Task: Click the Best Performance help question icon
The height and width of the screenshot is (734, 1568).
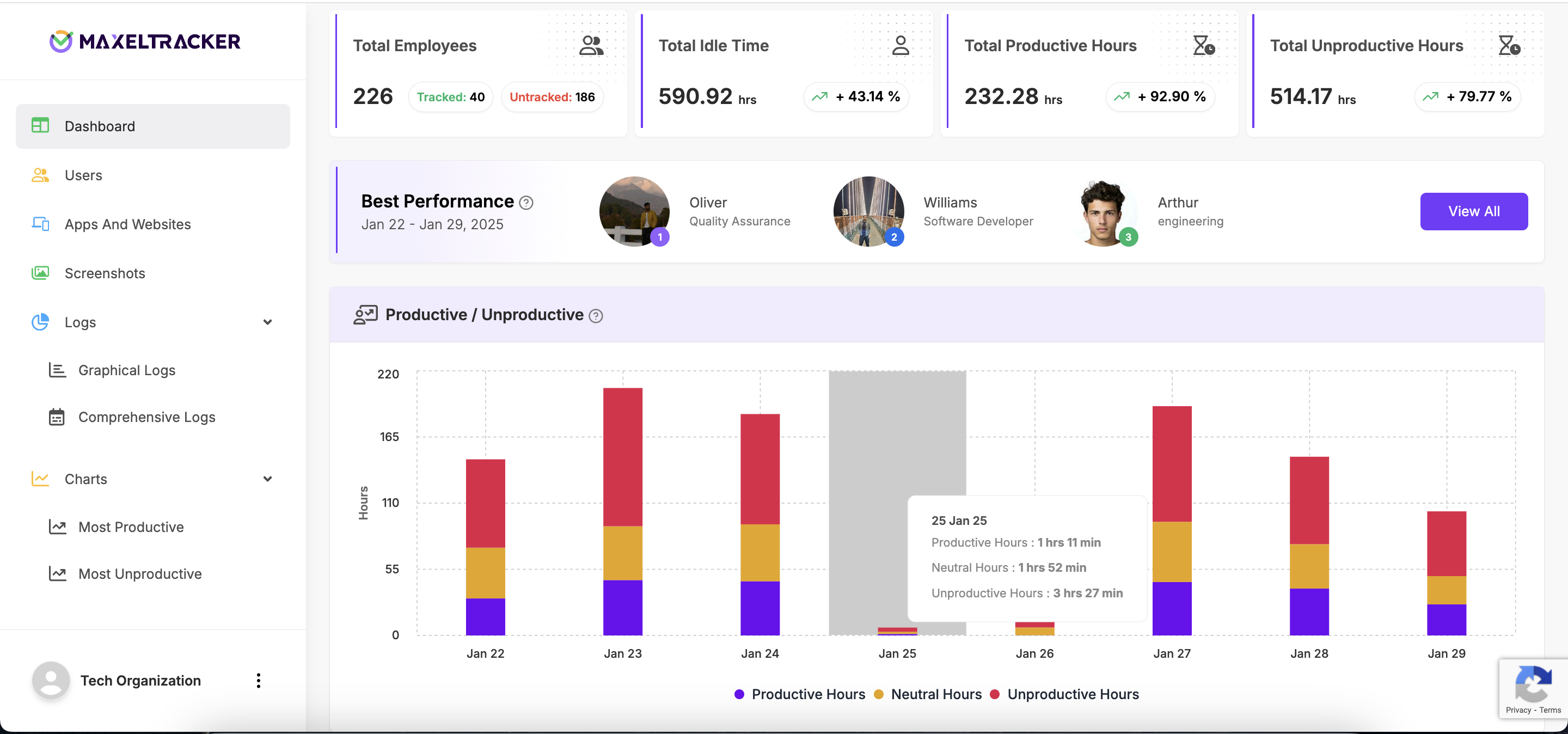Action: click(526, 203)
